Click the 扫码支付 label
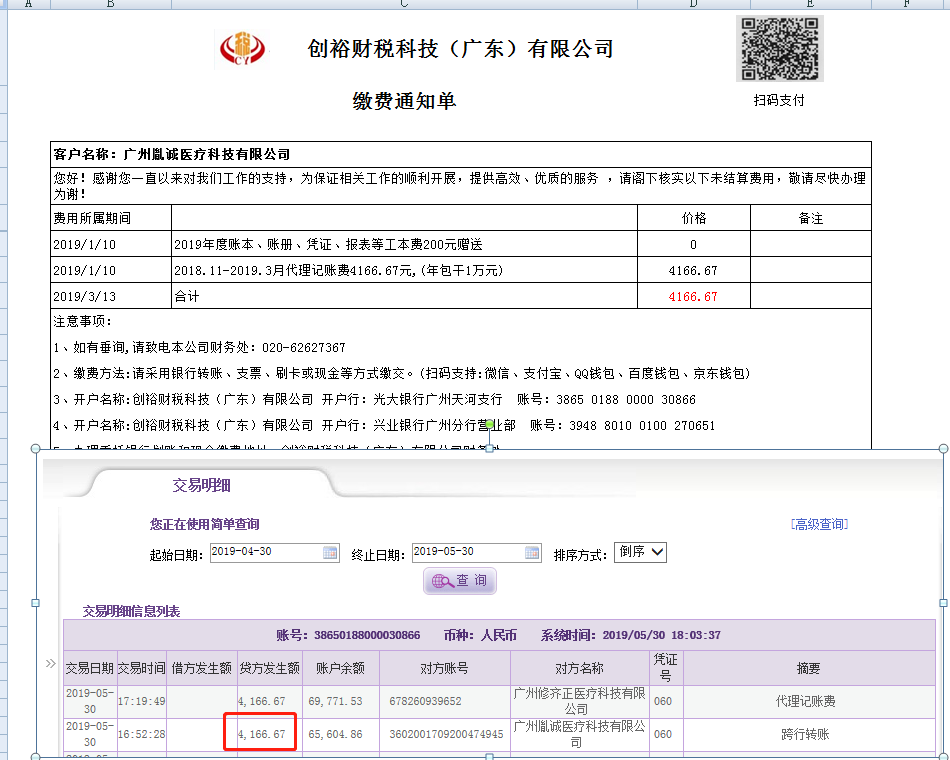The width and height of the screenshot is (950, 760). tap(779, 101)
